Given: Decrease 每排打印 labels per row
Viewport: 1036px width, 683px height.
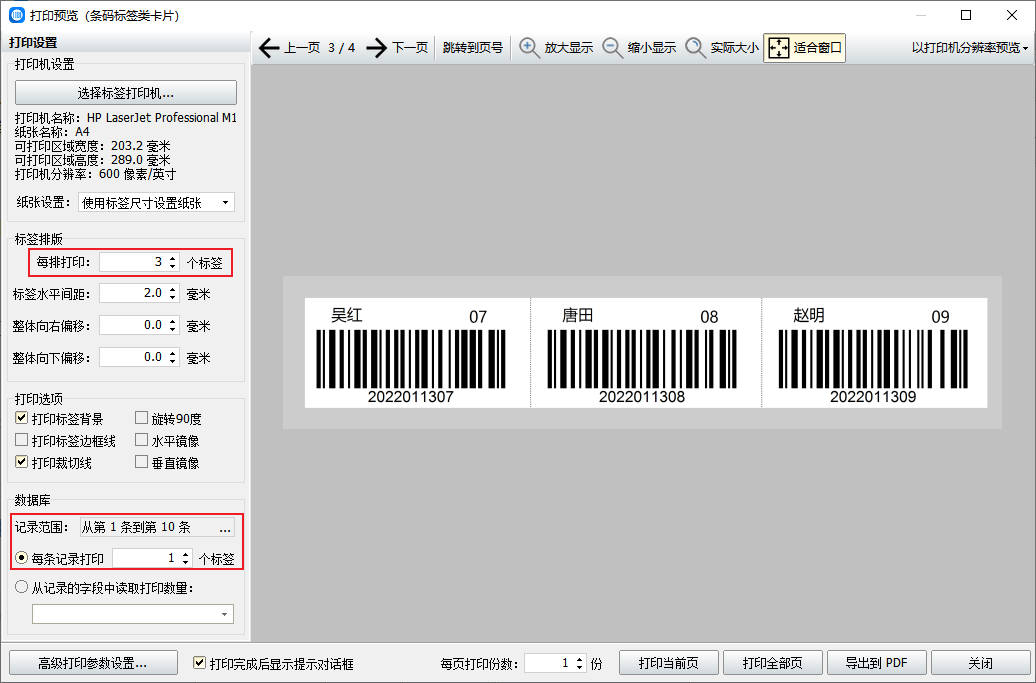Looking at the screenshot, I should (172, 266).
